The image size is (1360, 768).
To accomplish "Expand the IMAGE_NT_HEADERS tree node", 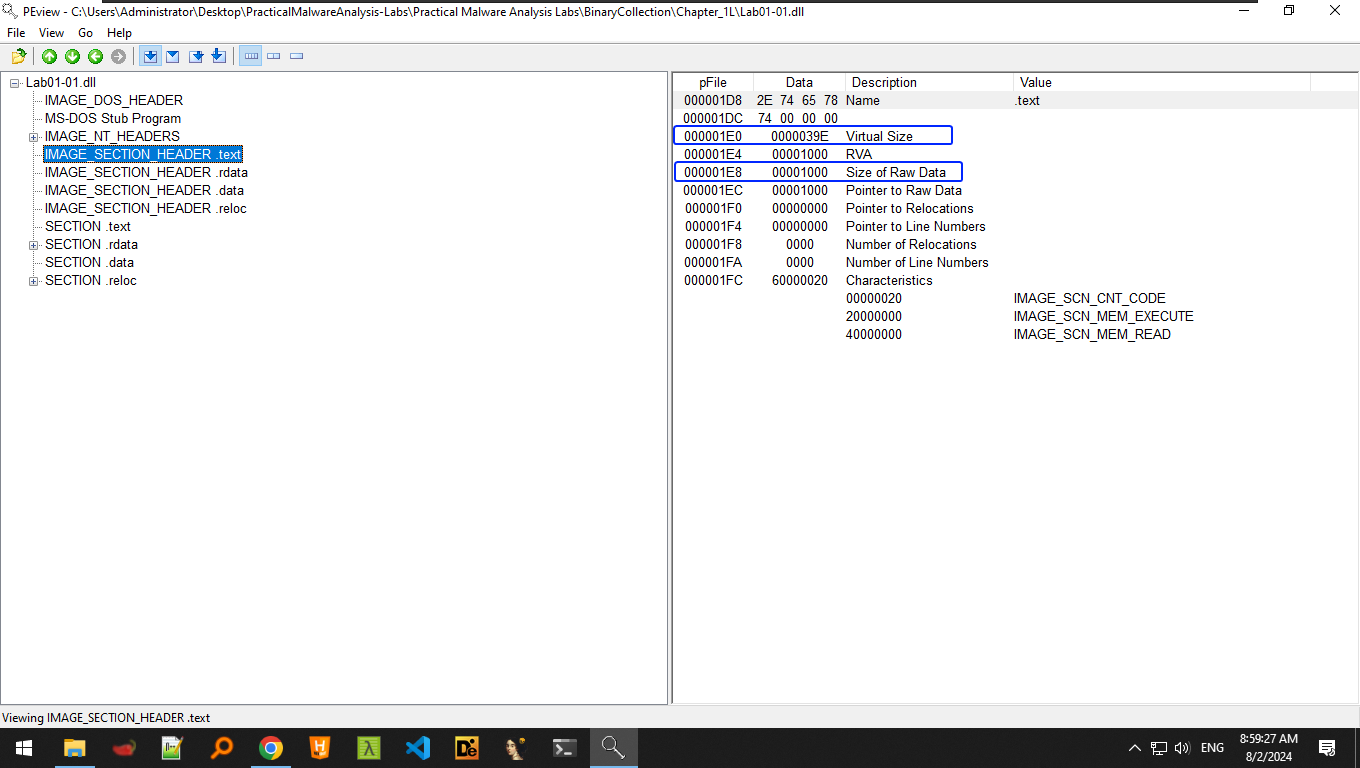I will click(x=33, y=137).
